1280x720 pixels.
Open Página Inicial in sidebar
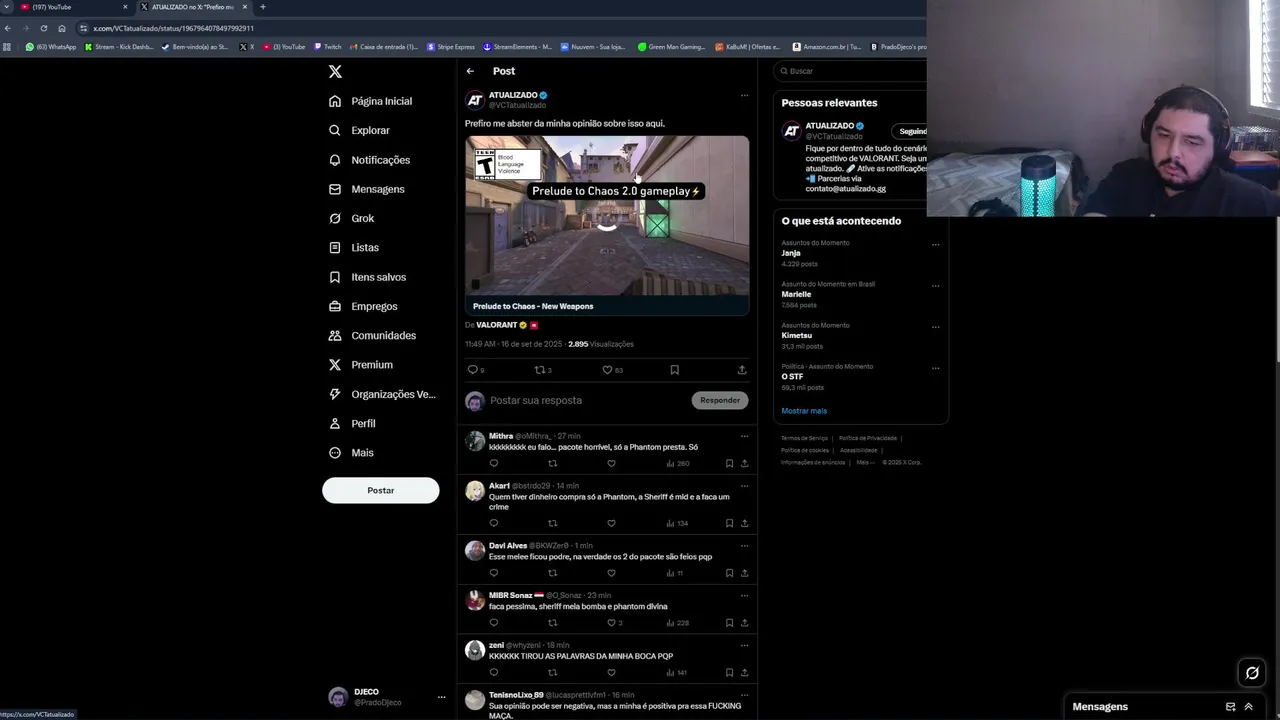pyautogui.click(x=371, y=101)
